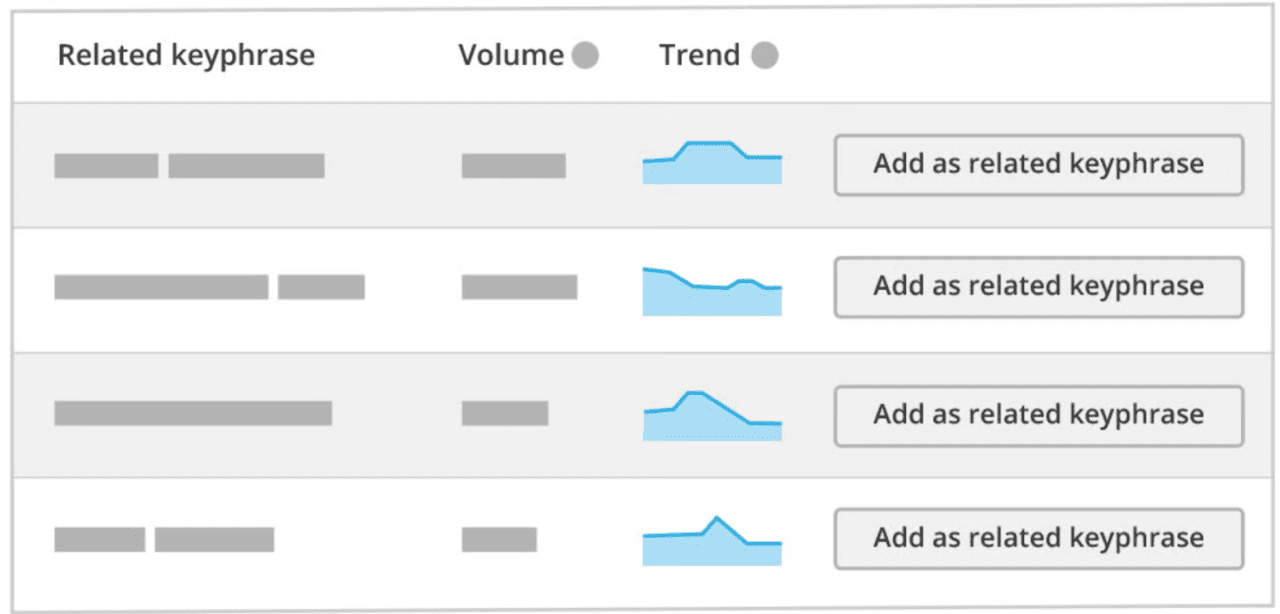Click the info icon next to Volume
This screenshot has width=1280, height=614.
tap(585, 56)
